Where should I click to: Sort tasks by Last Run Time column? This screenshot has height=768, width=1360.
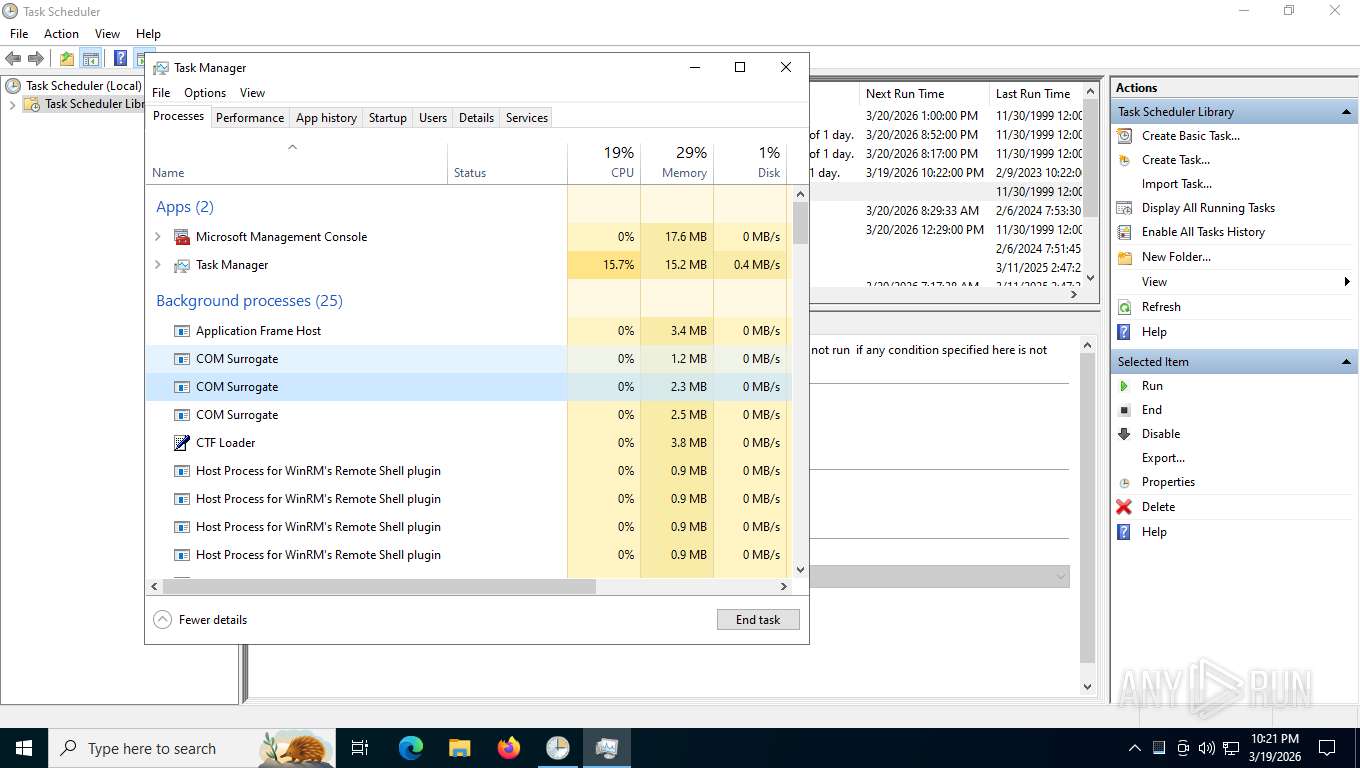[x=1037, y=94]
